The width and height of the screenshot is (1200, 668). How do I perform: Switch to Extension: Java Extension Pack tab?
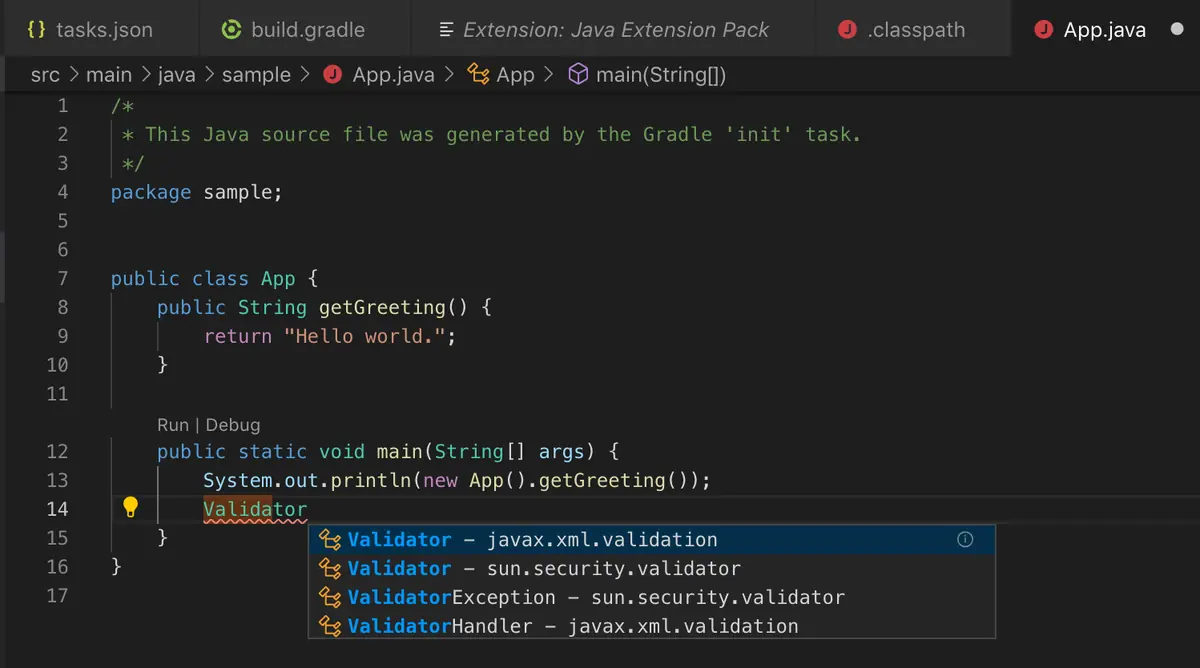click(604, 29)
